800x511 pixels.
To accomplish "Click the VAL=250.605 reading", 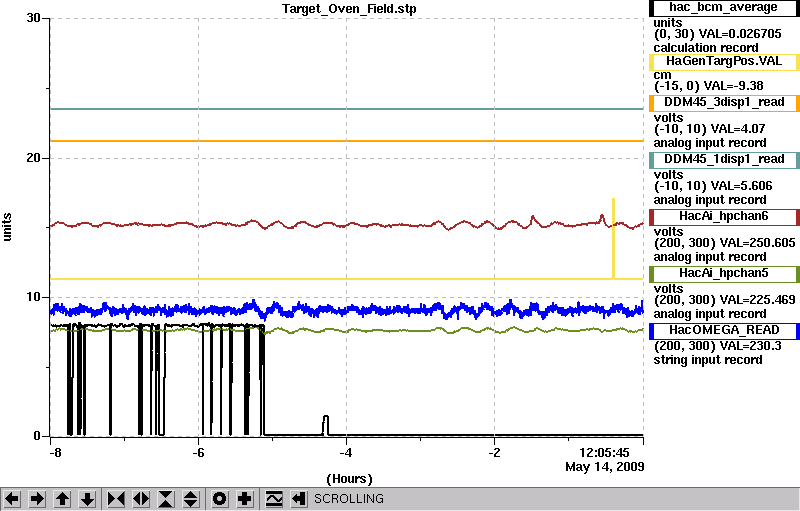I will pos(757,243).
